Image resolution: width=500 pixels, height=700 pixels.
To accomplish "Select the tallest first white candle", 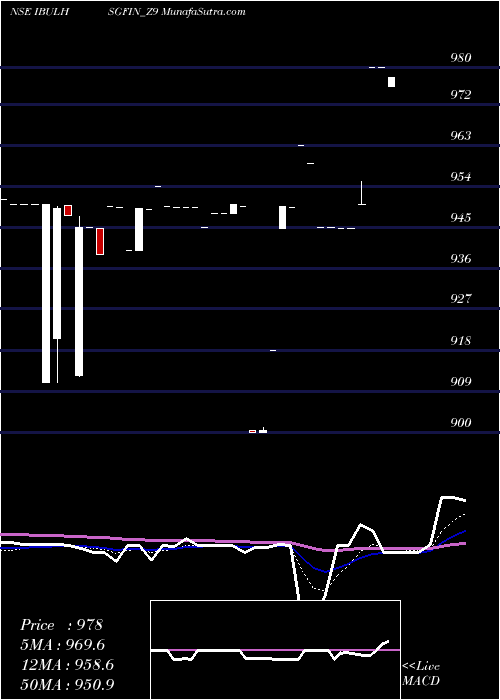I will (46, 293).
